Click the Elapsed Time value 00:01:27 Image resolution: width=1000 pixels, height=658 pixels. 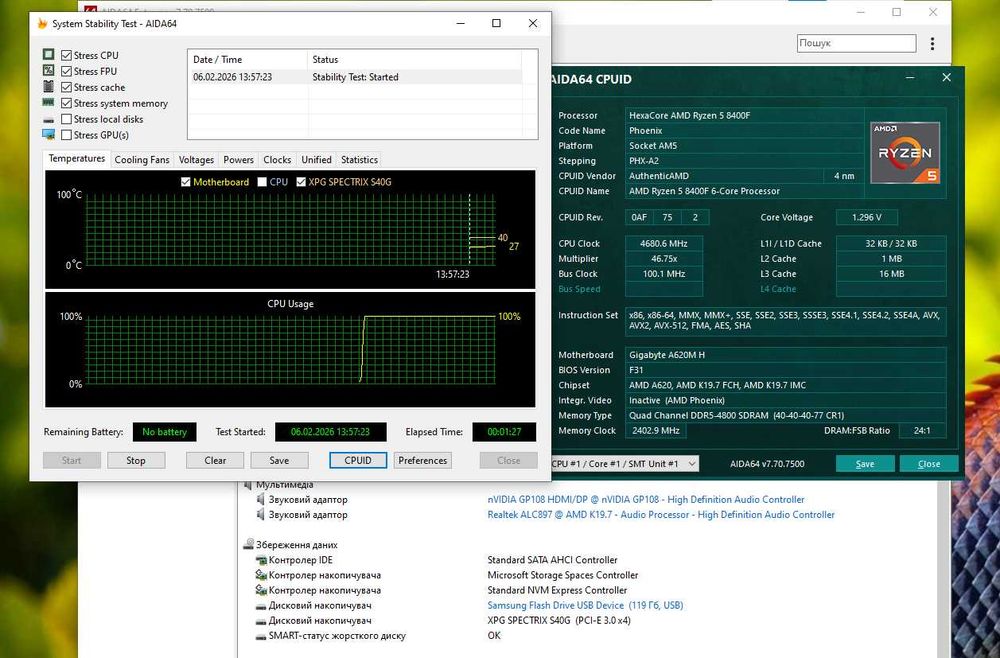tap(504, 432)
